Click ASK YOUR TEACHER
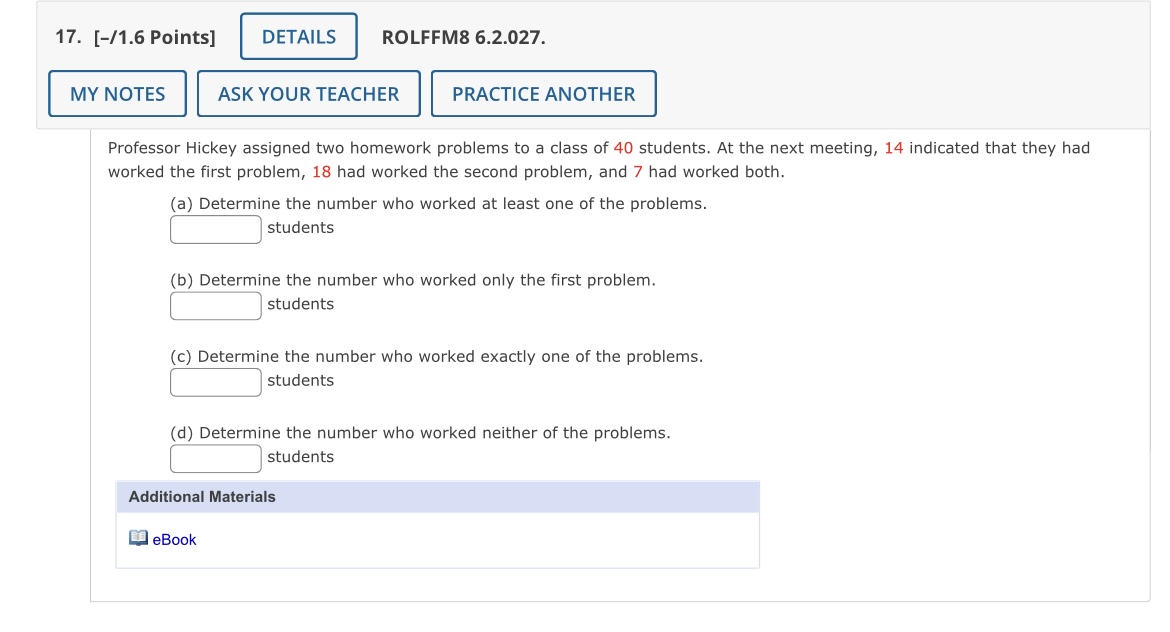The image size is (1170, 632). click(308, 93)
